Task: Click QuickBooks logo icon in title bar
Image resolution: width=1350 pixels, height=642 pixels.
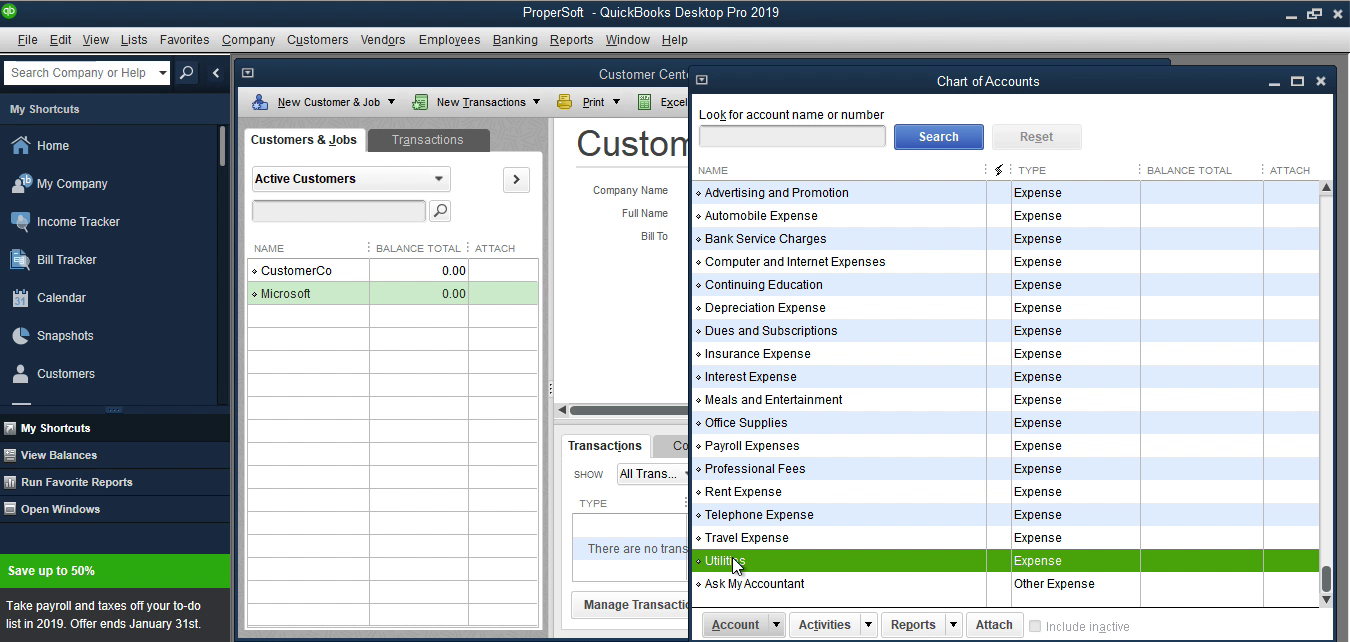Action: (x=10, y=11)
